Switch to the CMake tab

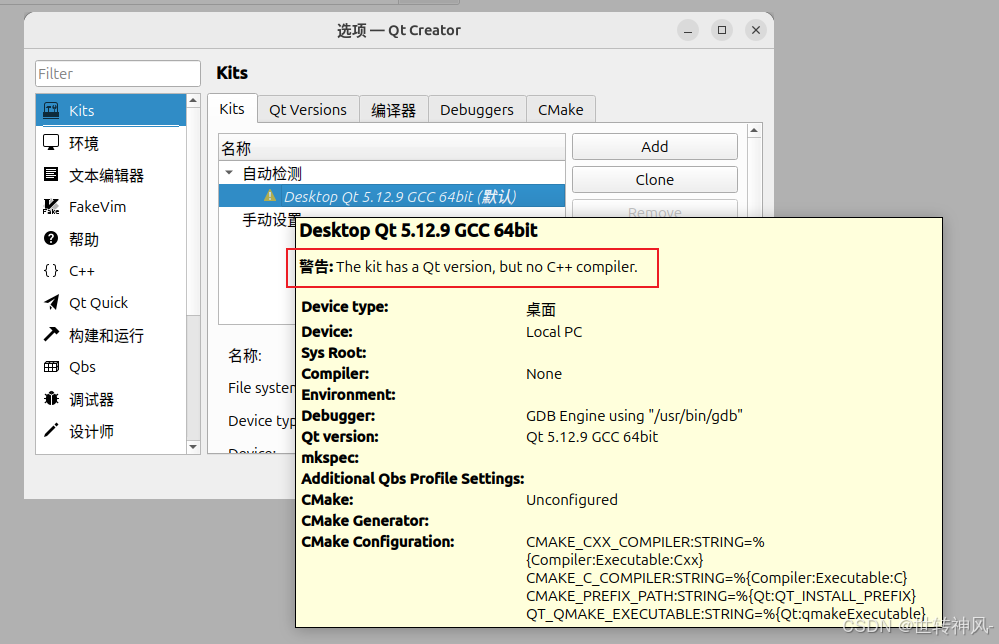click(561, 110)
